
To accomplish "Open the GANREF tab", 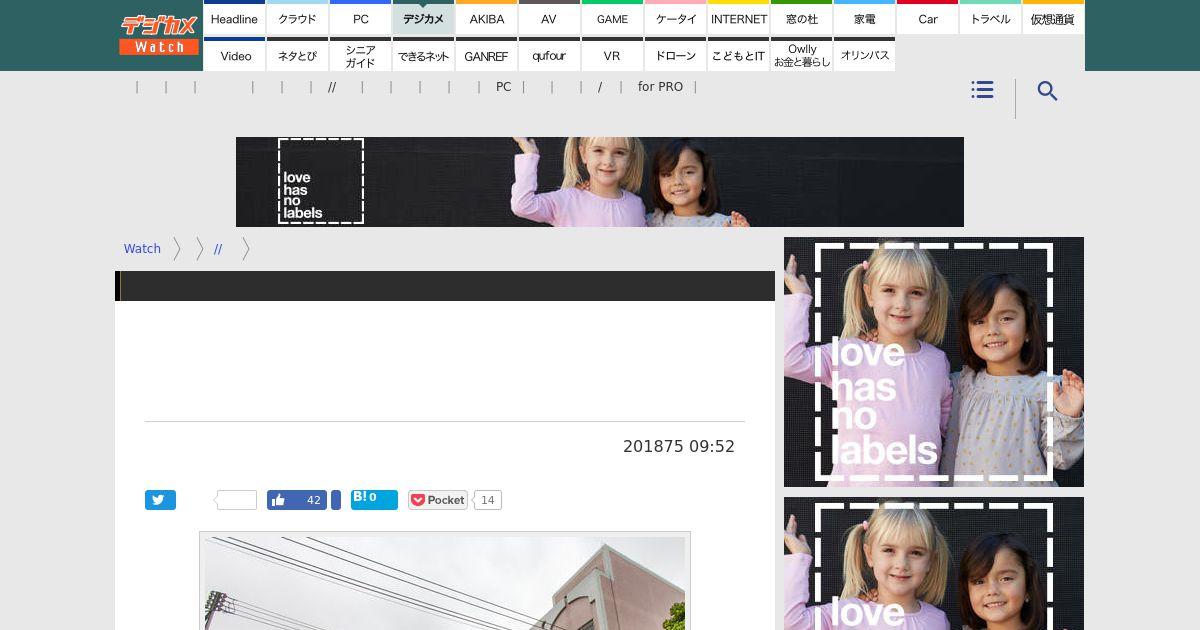I will tap(486, 55).
